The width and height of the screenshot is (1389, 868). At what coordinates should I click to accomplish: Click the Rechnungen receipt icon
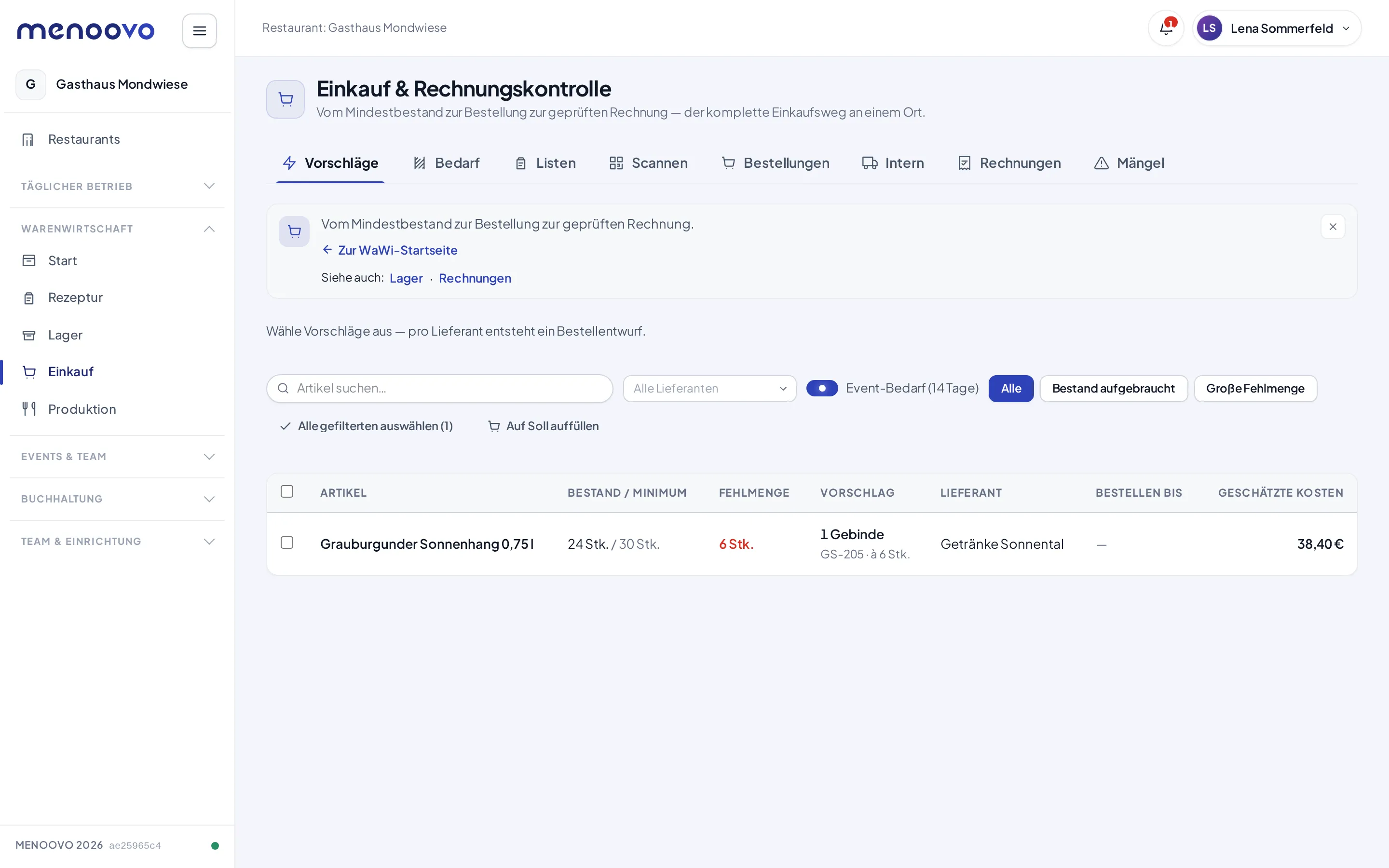964,163
